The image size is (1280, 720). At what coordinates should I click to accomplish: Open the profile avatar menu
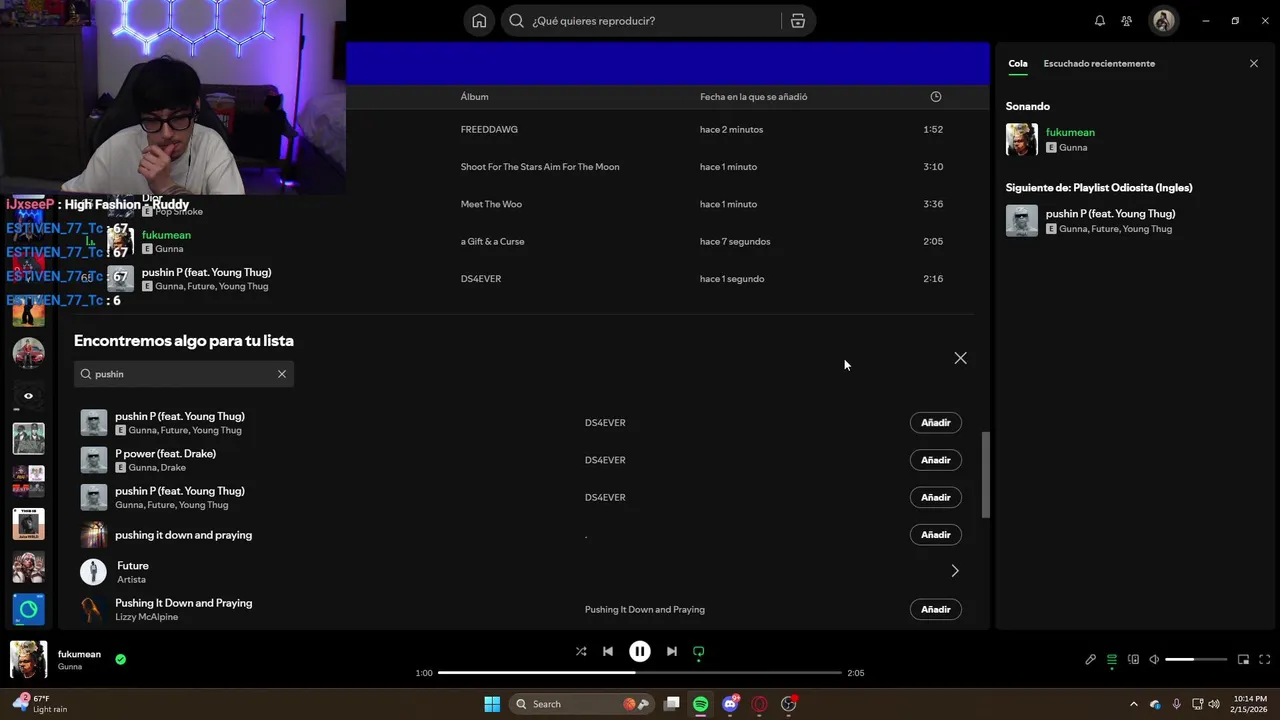pos(1163,21)
